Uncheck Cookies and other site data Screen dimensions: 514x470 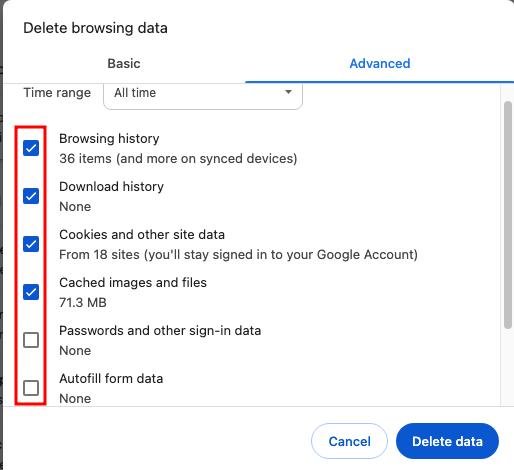[x=31, y=244]
